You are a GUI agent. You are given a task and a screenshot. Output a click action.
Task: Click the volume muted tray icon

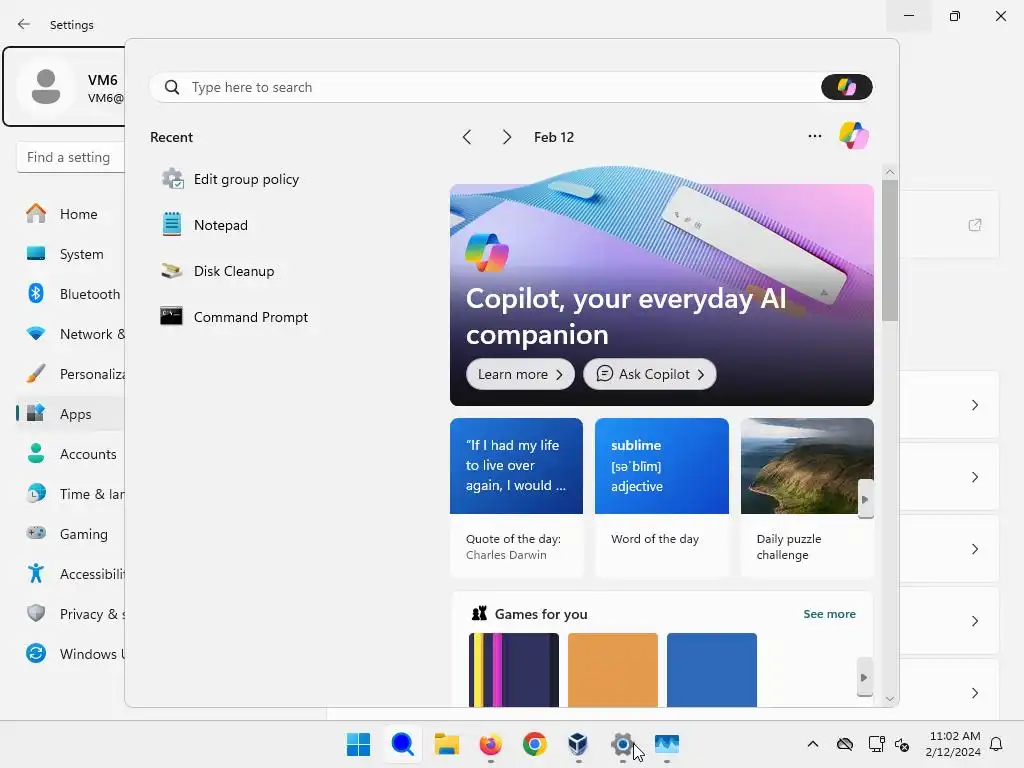point(902,744)
